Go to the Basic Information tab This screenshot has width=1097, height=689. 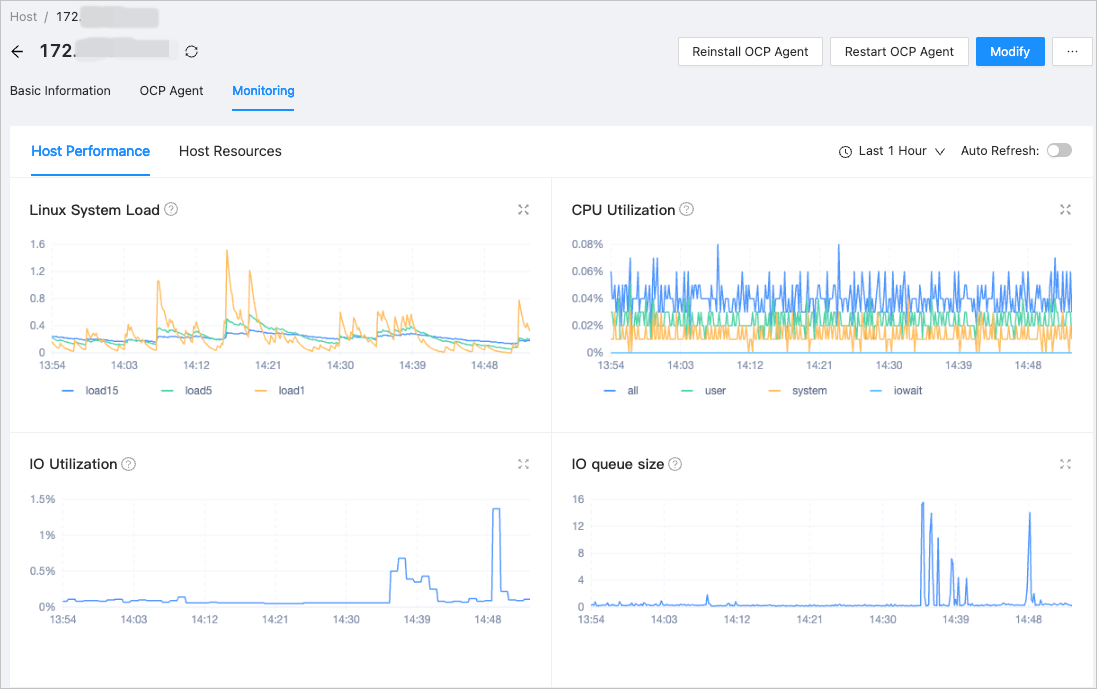[60, 91]
